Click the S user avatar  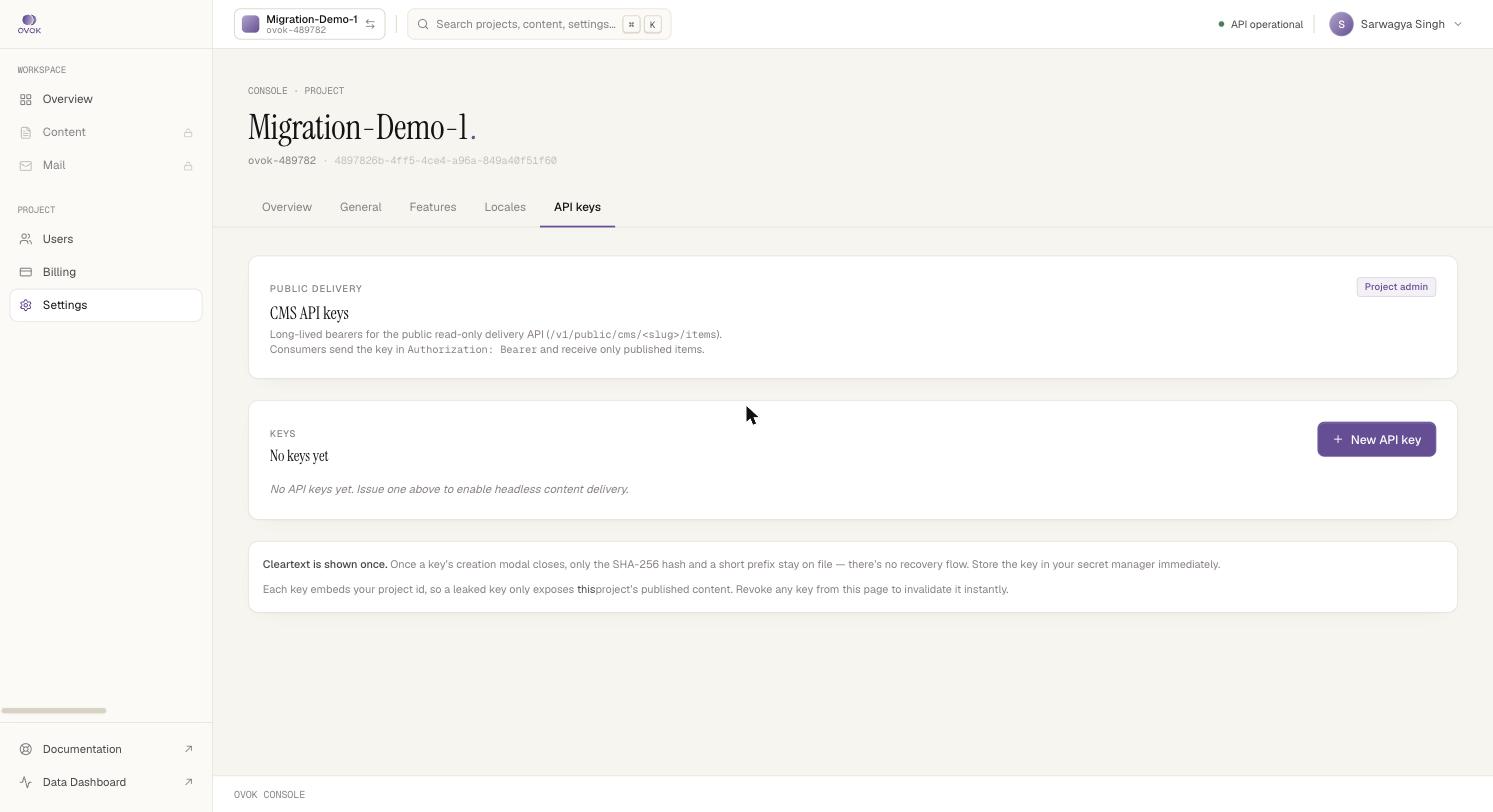point(1341,24)
